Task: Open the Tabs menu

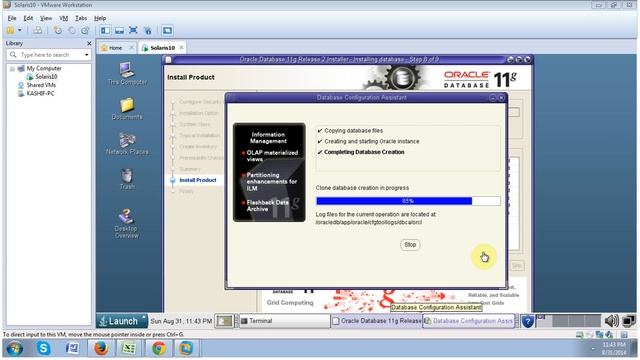Action: (81, 18)
